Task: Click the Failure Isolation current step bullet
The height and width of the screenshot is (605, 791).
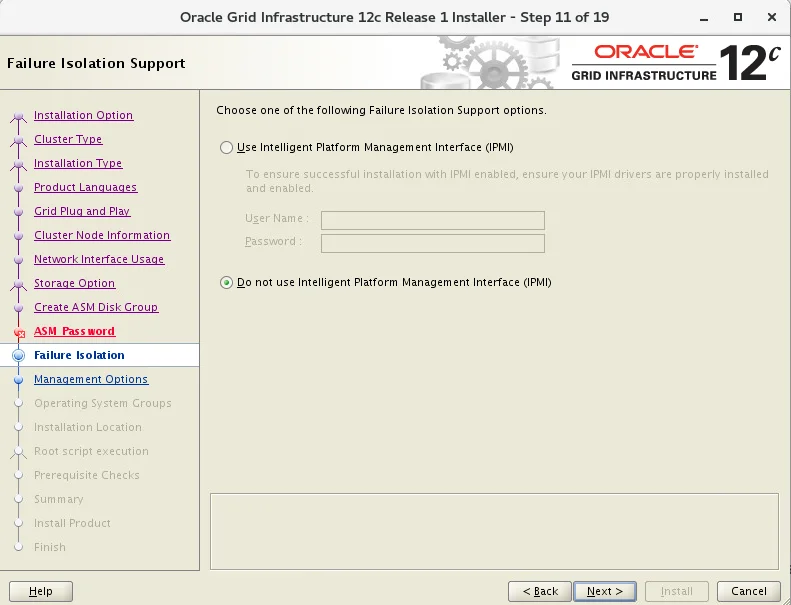Action: point(19,355)
